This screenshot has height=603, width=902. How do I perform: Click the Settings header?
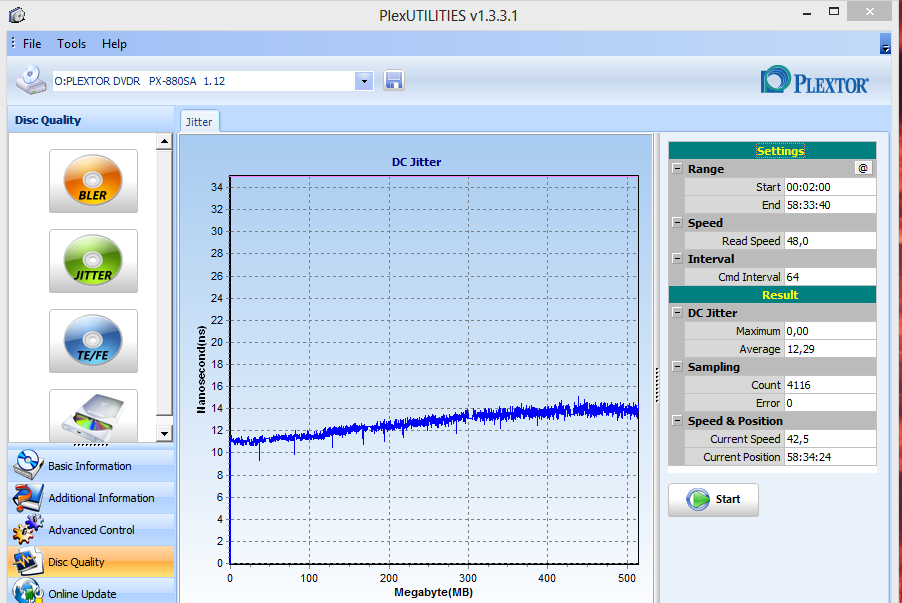point(773,151)
